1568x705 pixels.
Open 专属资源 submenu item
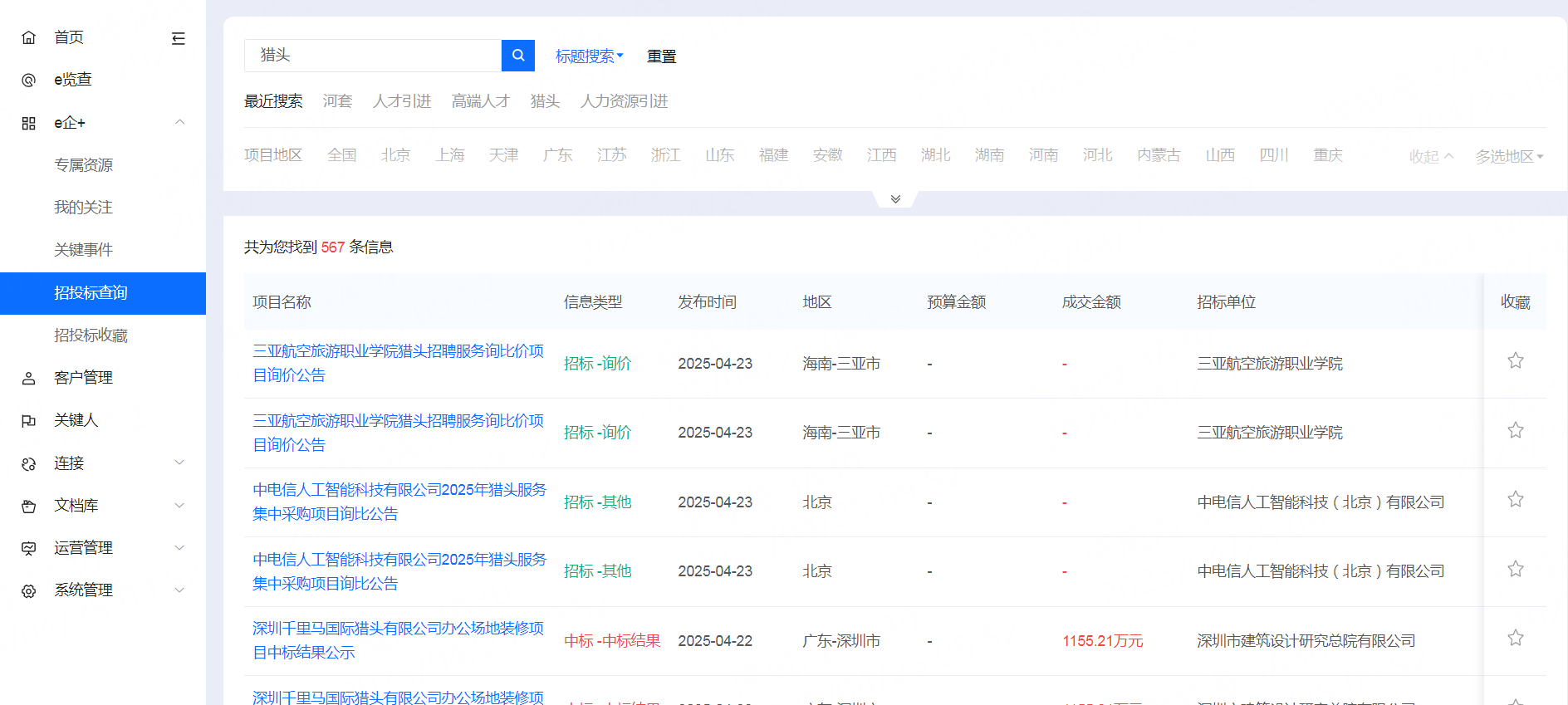(x=84, y=165)
